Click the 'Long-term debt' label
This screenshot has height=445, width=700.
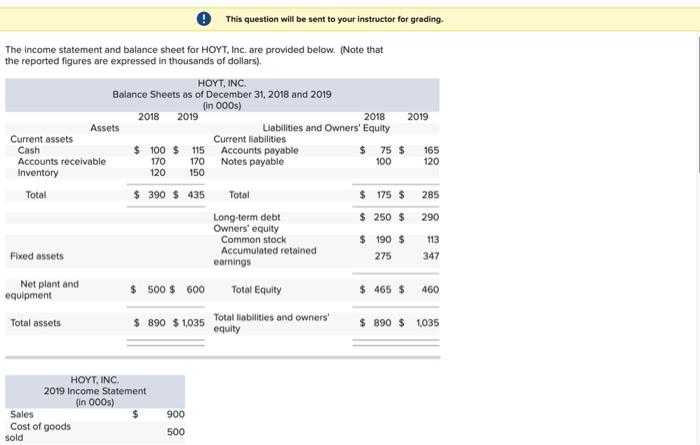click(x=247, y=217)
